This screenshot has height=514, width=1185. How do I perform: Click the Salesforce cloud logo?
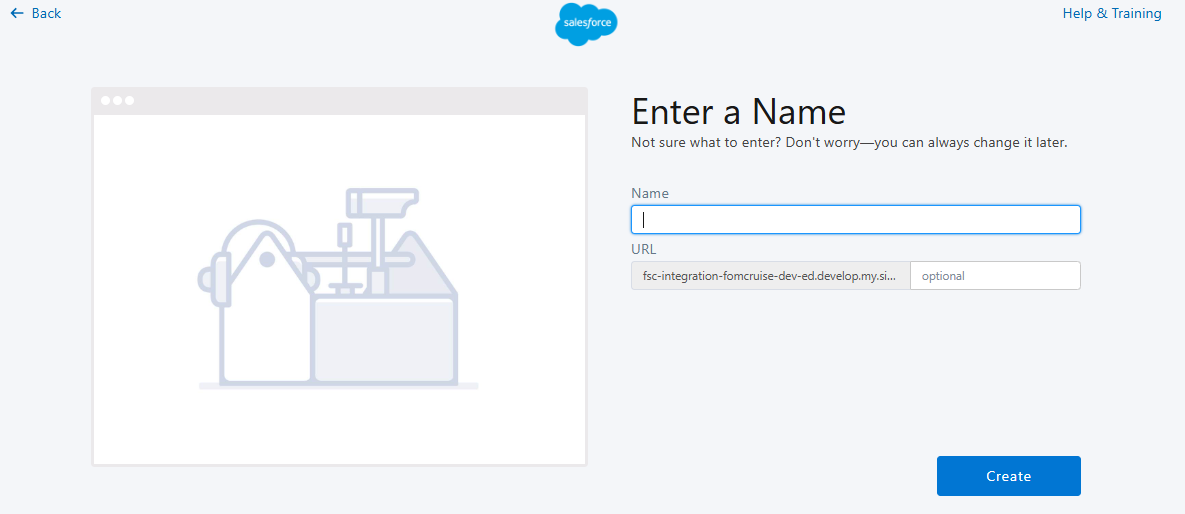coord(586,24)
